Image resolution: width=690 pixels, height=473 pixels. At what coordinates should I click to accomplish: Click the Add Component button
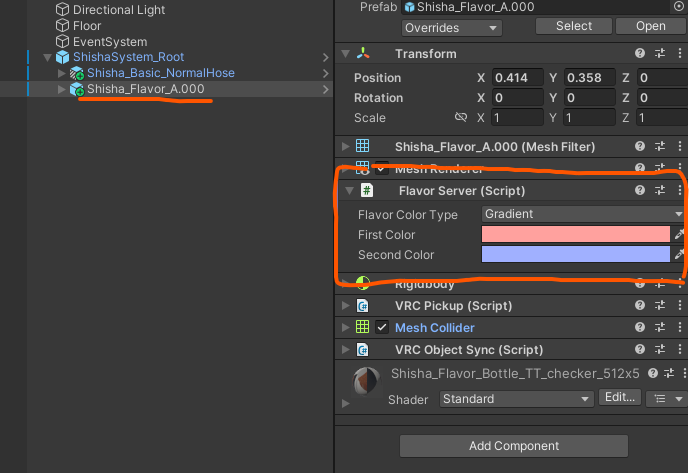point(514,446)
